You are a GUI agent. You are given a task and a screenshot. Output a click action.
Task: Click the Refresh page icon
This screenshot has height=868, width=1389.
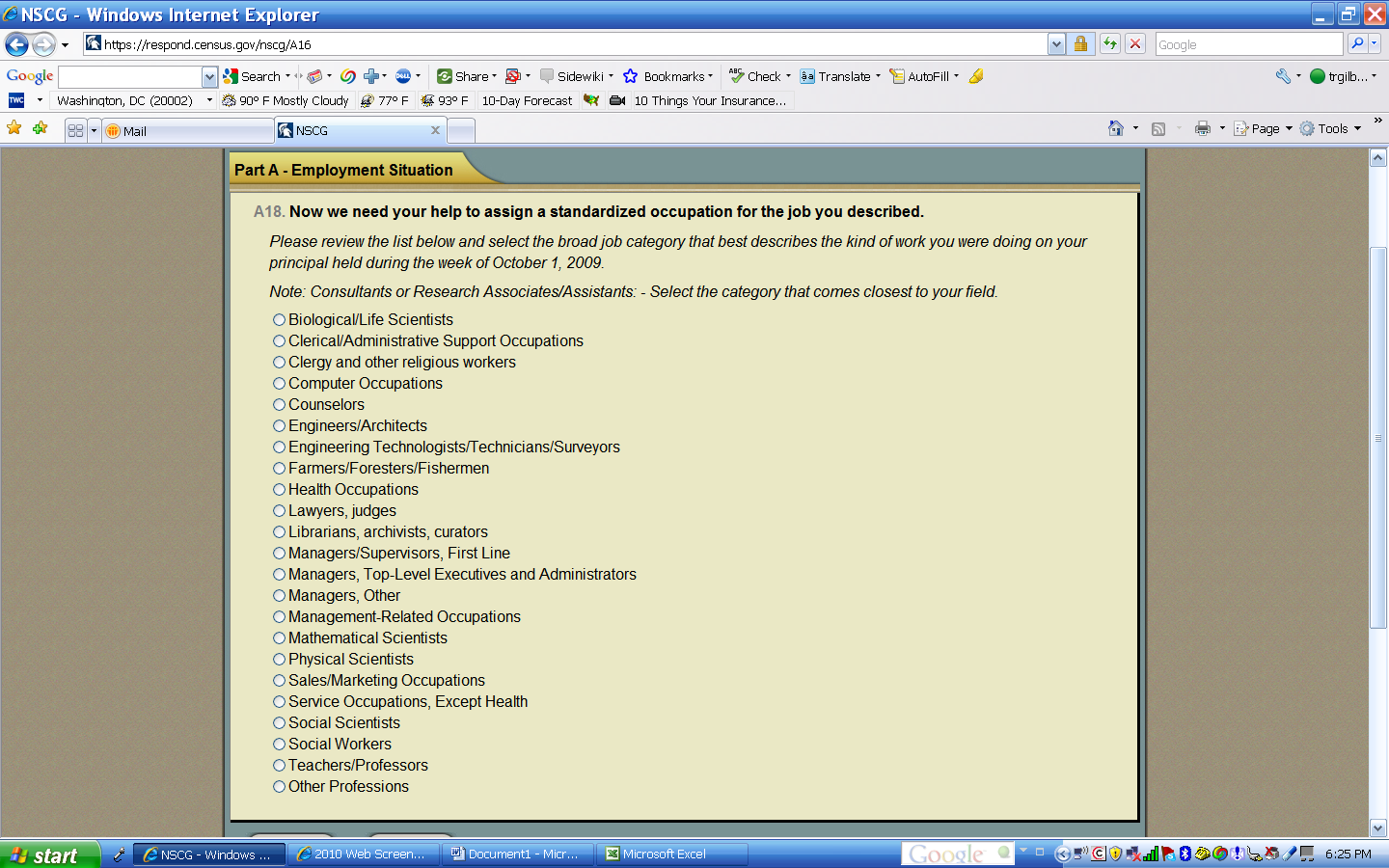[1110, 43]
